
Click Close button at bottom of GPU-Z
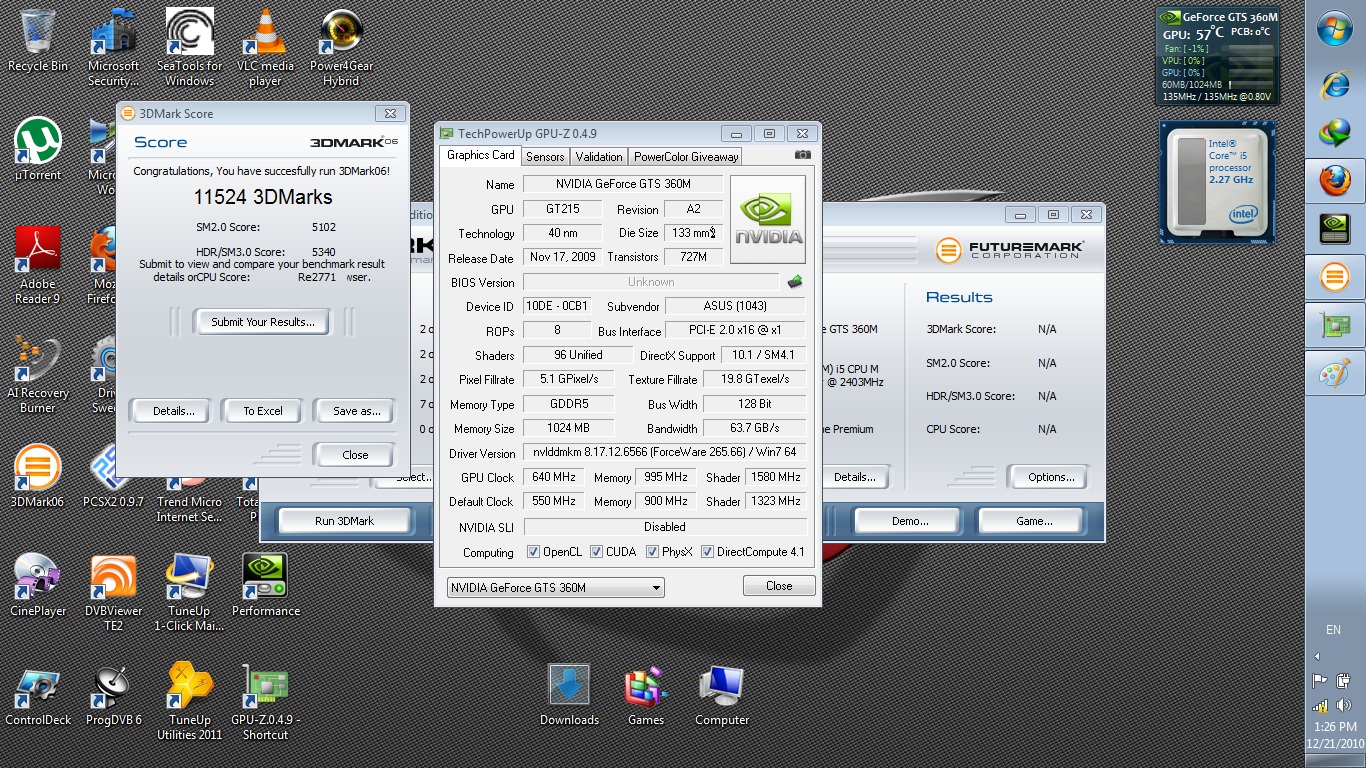tap(779, 586)
